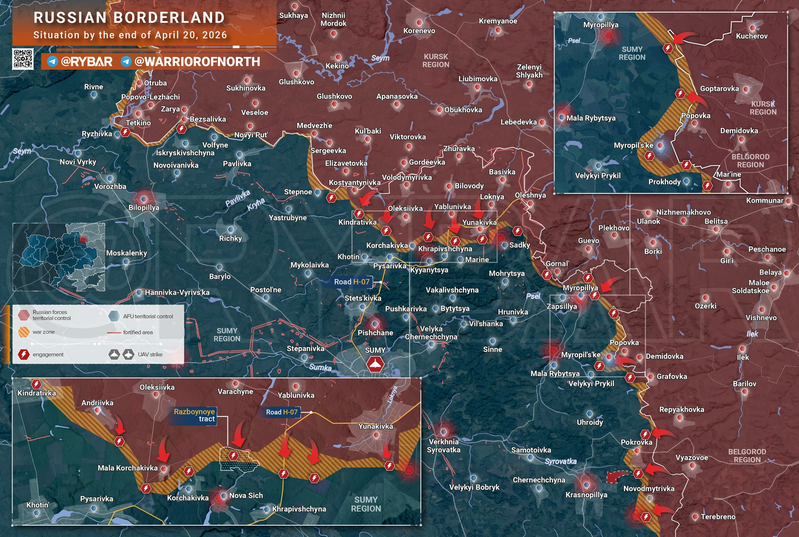Click the war zone striped swatch in legend
This screenshot has height=537, width=799.
(x=23, y=332)
